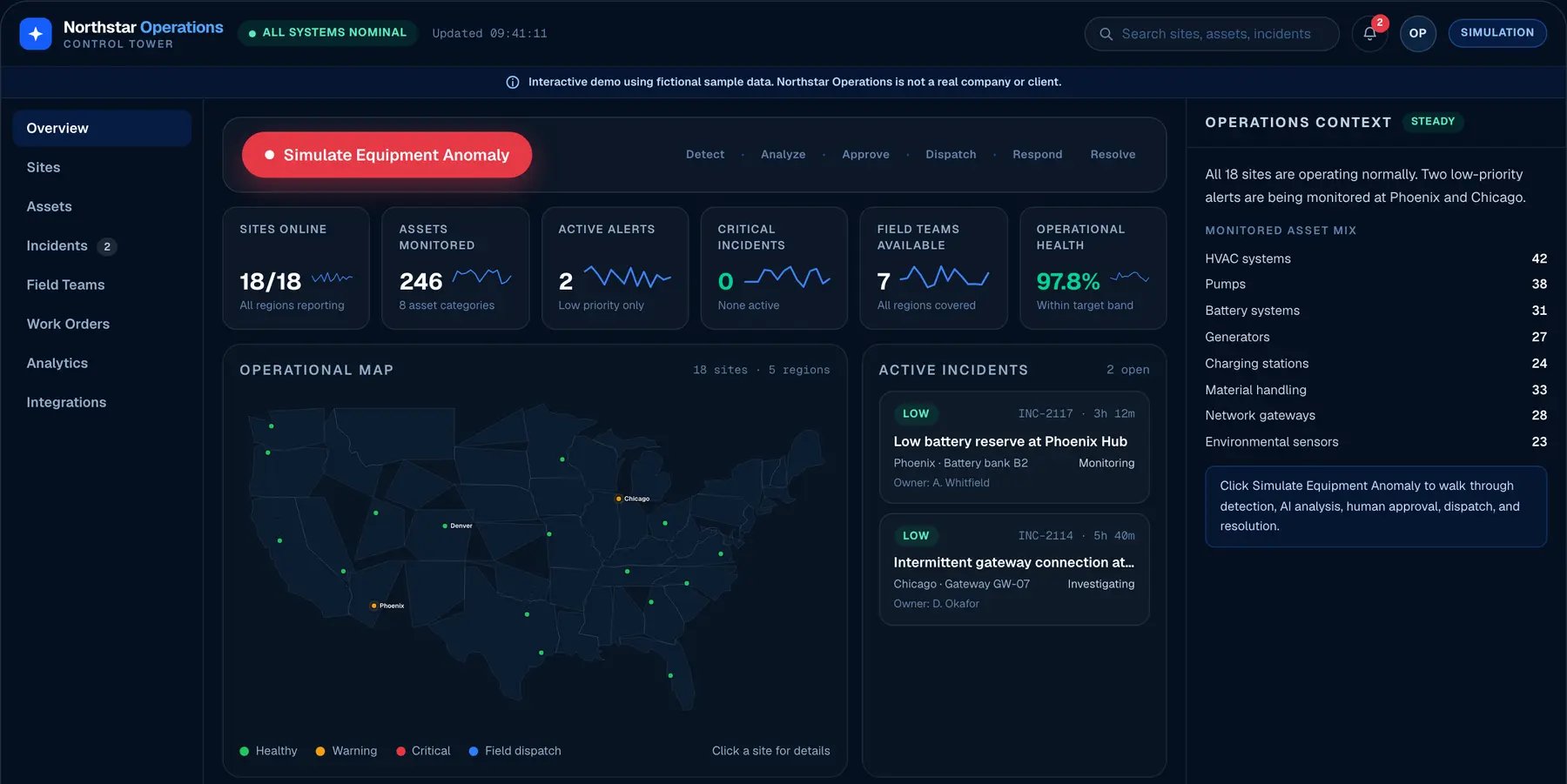Open Incidents in the sidebar
Screen dimensions: 1567x784
pos(102,245)
